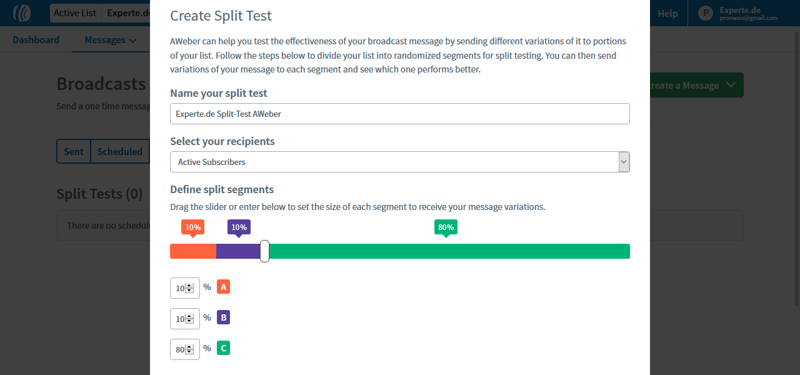Open the user profile avatar icon
This screenshot has width=800, height=375.
point(705,13)
